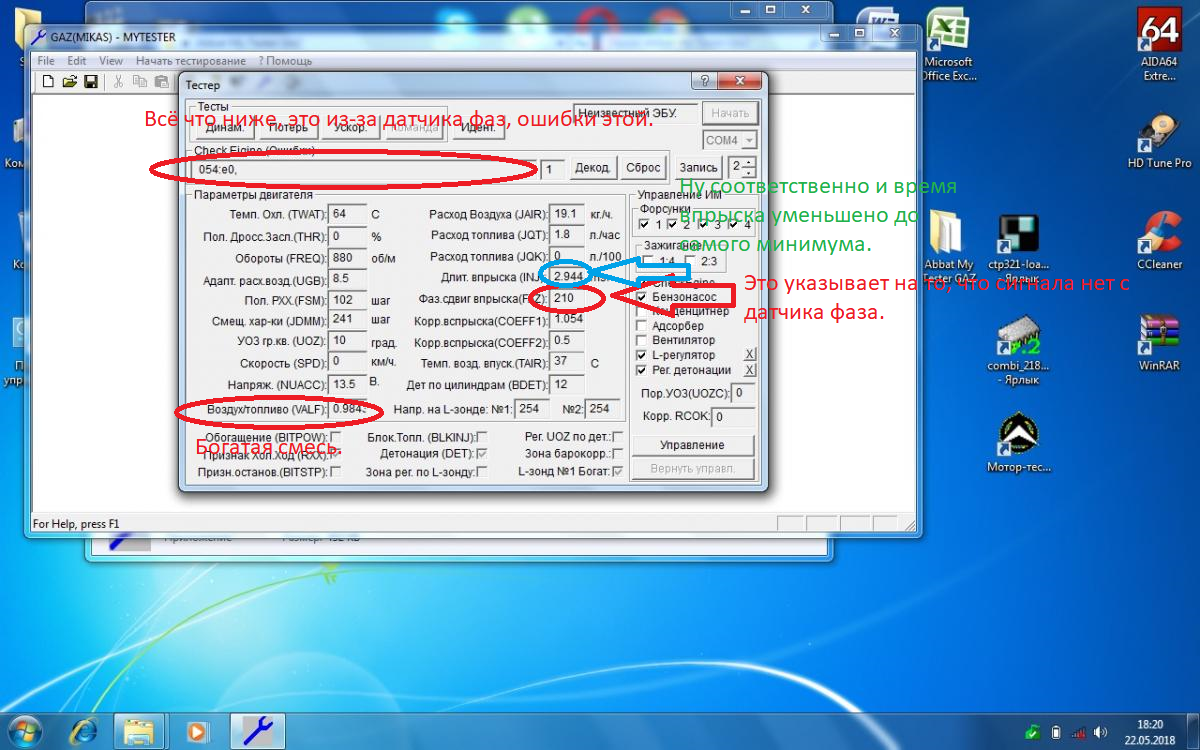1200x750 pixels.
Task: Click the clock in system tray
Action: (x=1150, y=731)
